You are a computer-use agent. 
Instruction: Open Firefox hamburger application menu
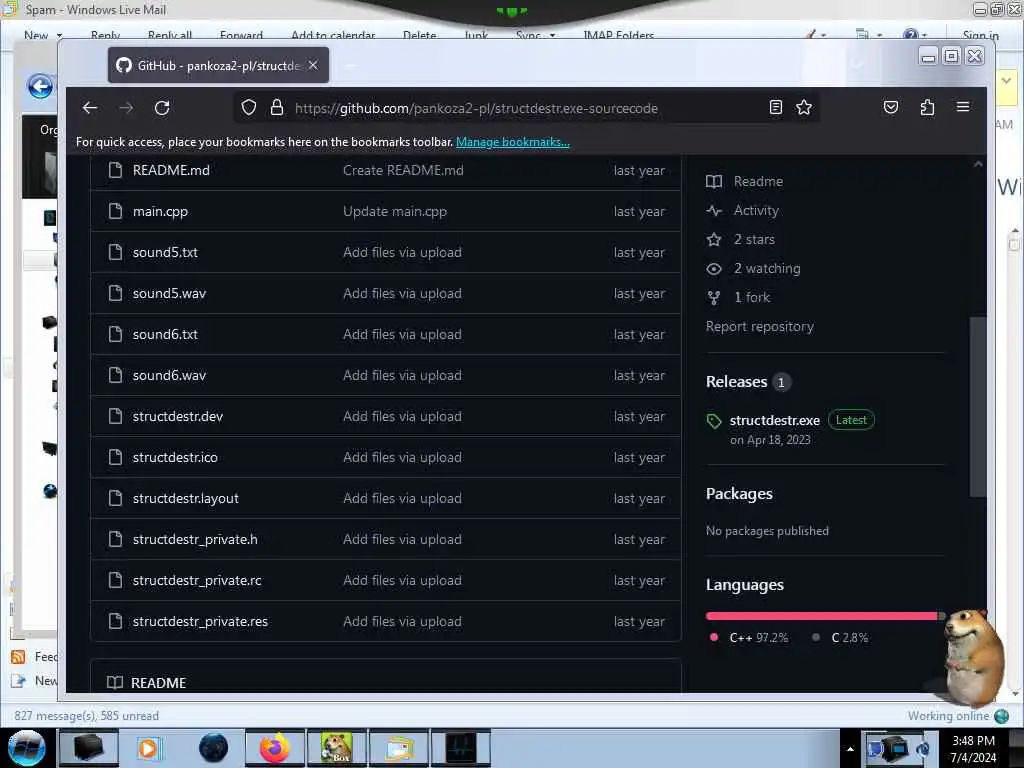coord(963,107)
